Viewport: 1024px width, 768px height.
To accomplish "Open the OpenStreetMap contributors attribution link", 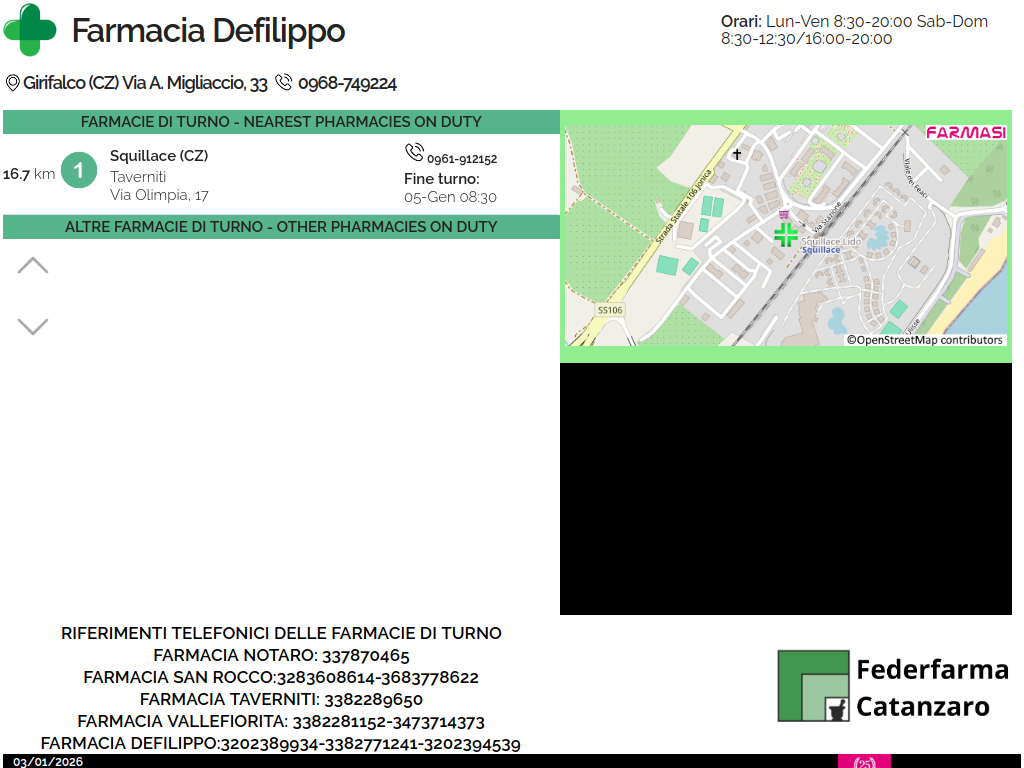I will click(925, 340).
